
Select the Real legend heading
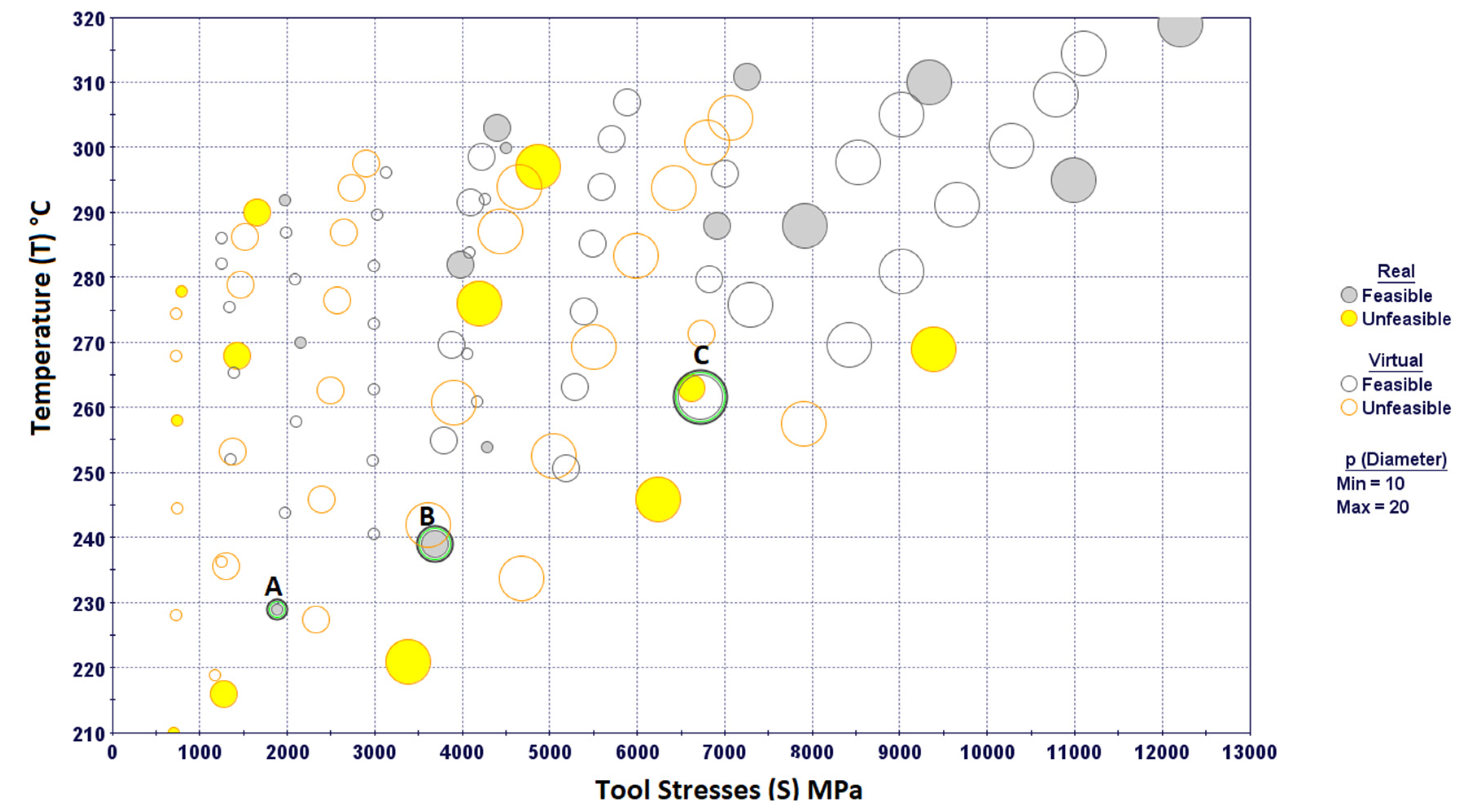1396,271
